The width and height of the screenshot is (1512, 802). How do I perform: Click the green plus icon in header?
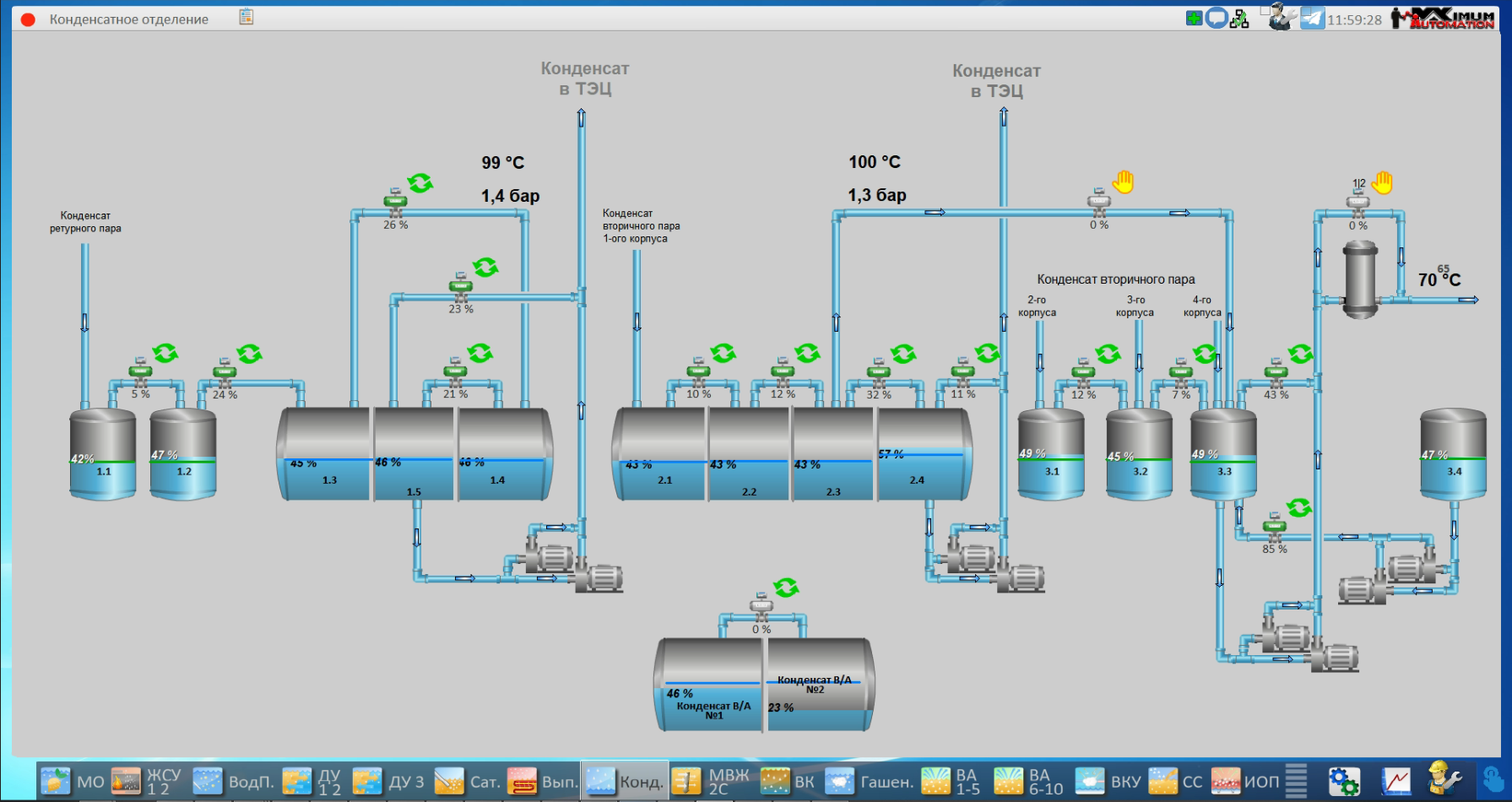(1194, 18)
